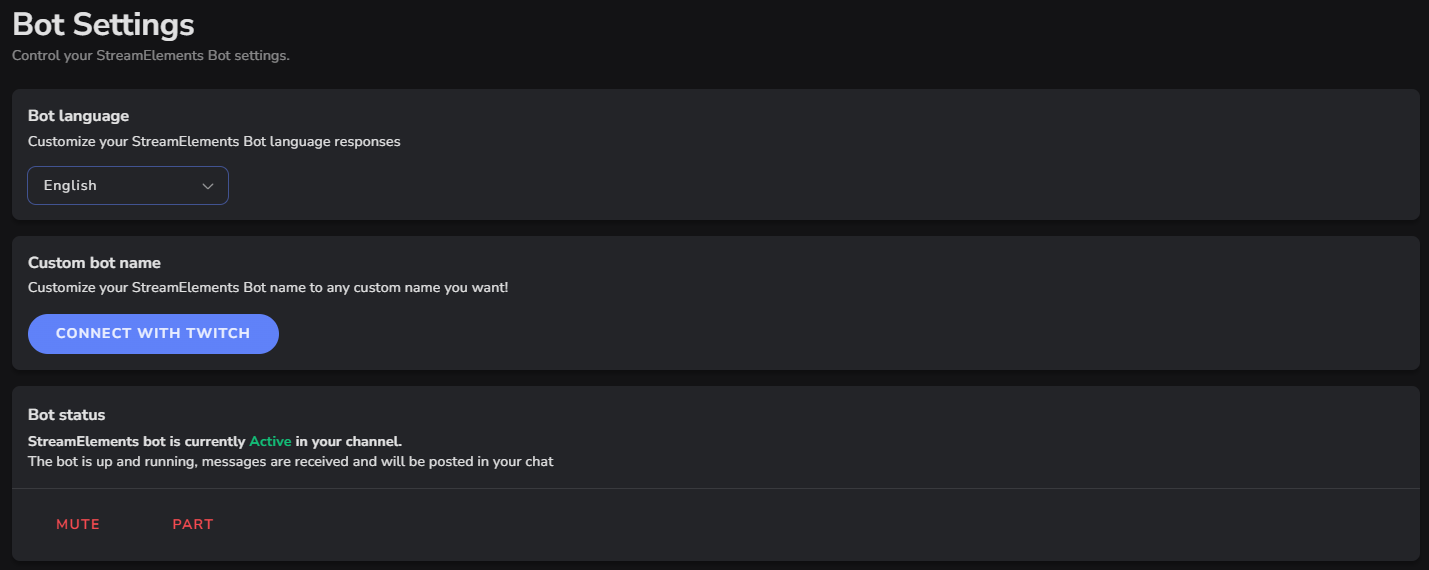Open the Bot language dropdown
This screenshot has height=570, width=1429.
[x=128, y=186]
